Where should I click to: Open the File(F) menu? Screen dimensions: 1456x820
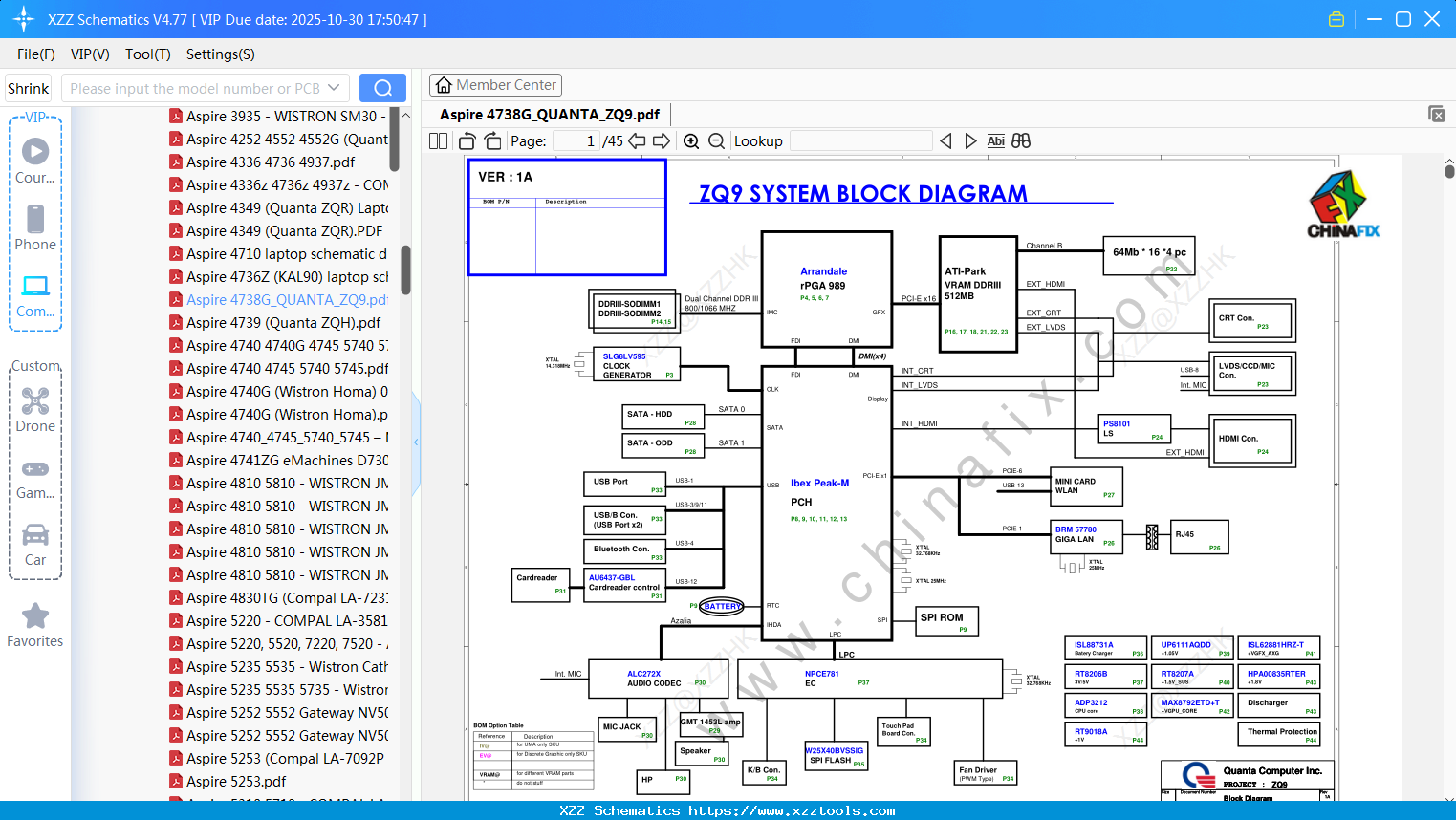click(x=36, y=54)
